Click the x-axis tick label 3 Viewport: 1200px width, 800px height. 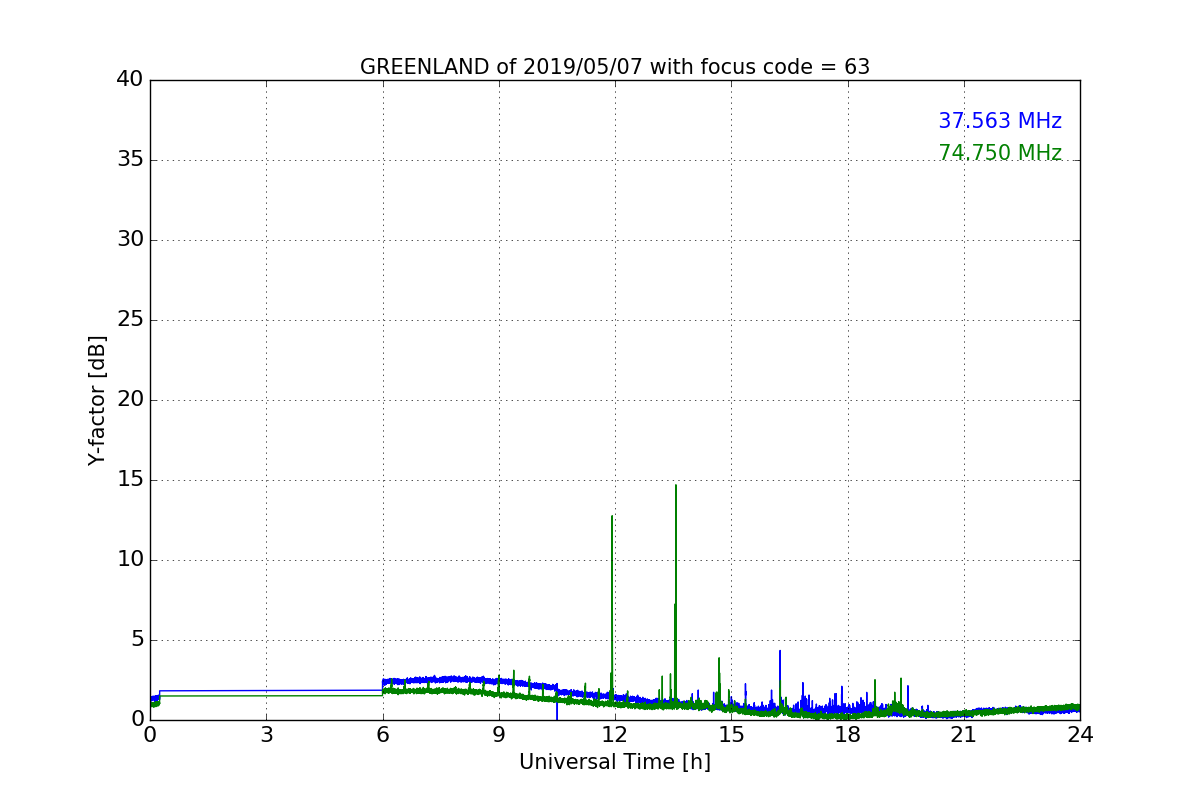pos(266,735)
